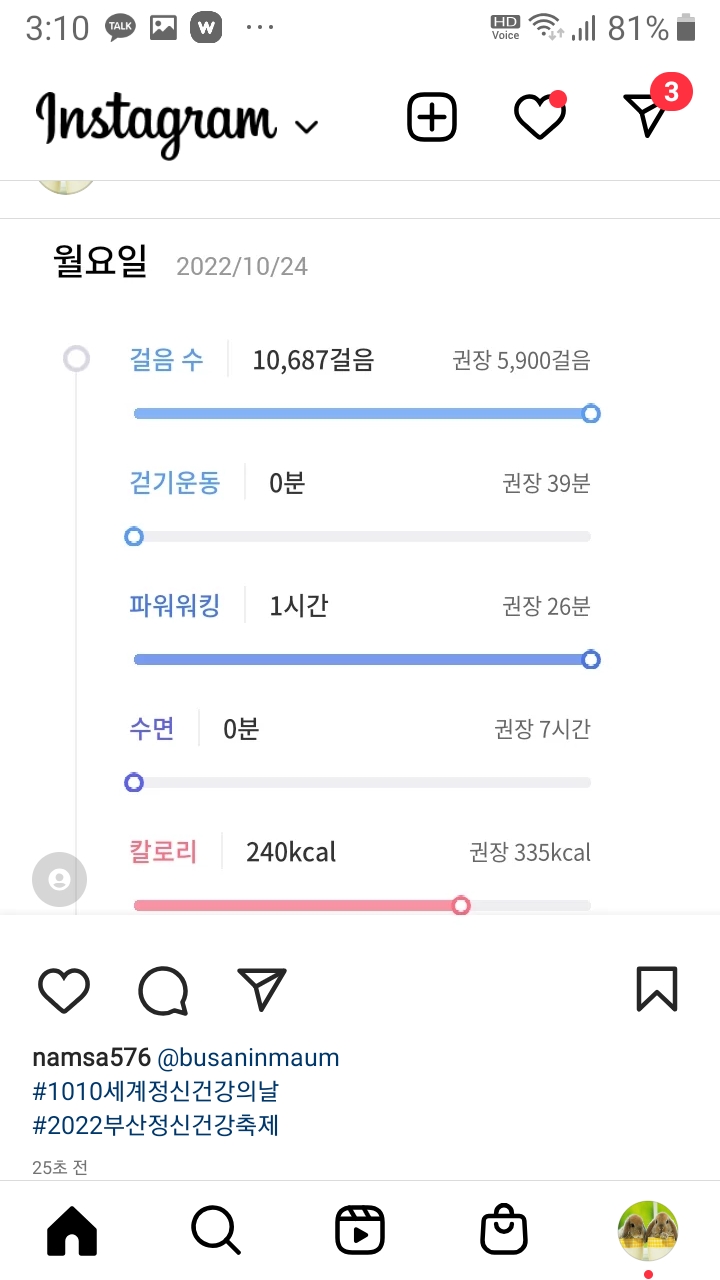The width and height of the screenshot is (720, 1280).
Task: Open your profile from the bunny avatar
Action: 648,1230
